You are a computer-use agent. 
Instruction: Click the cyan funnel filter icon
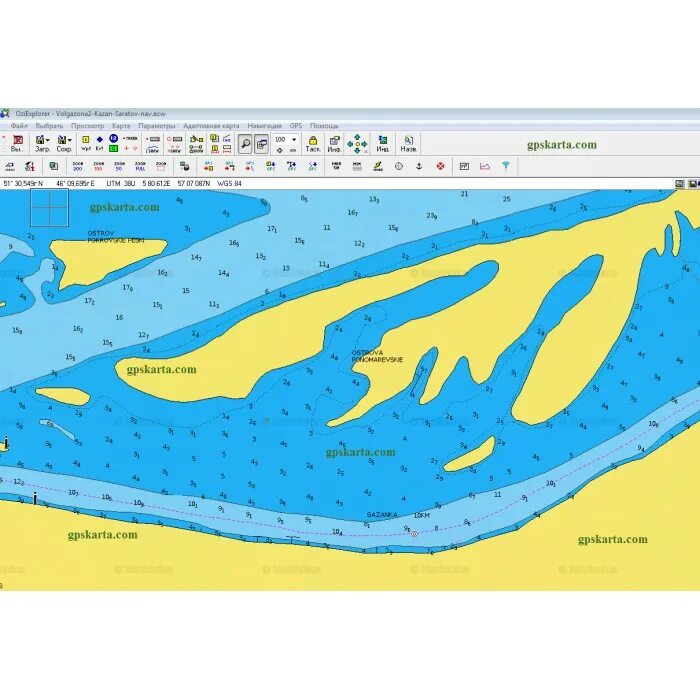pos(505,167)
